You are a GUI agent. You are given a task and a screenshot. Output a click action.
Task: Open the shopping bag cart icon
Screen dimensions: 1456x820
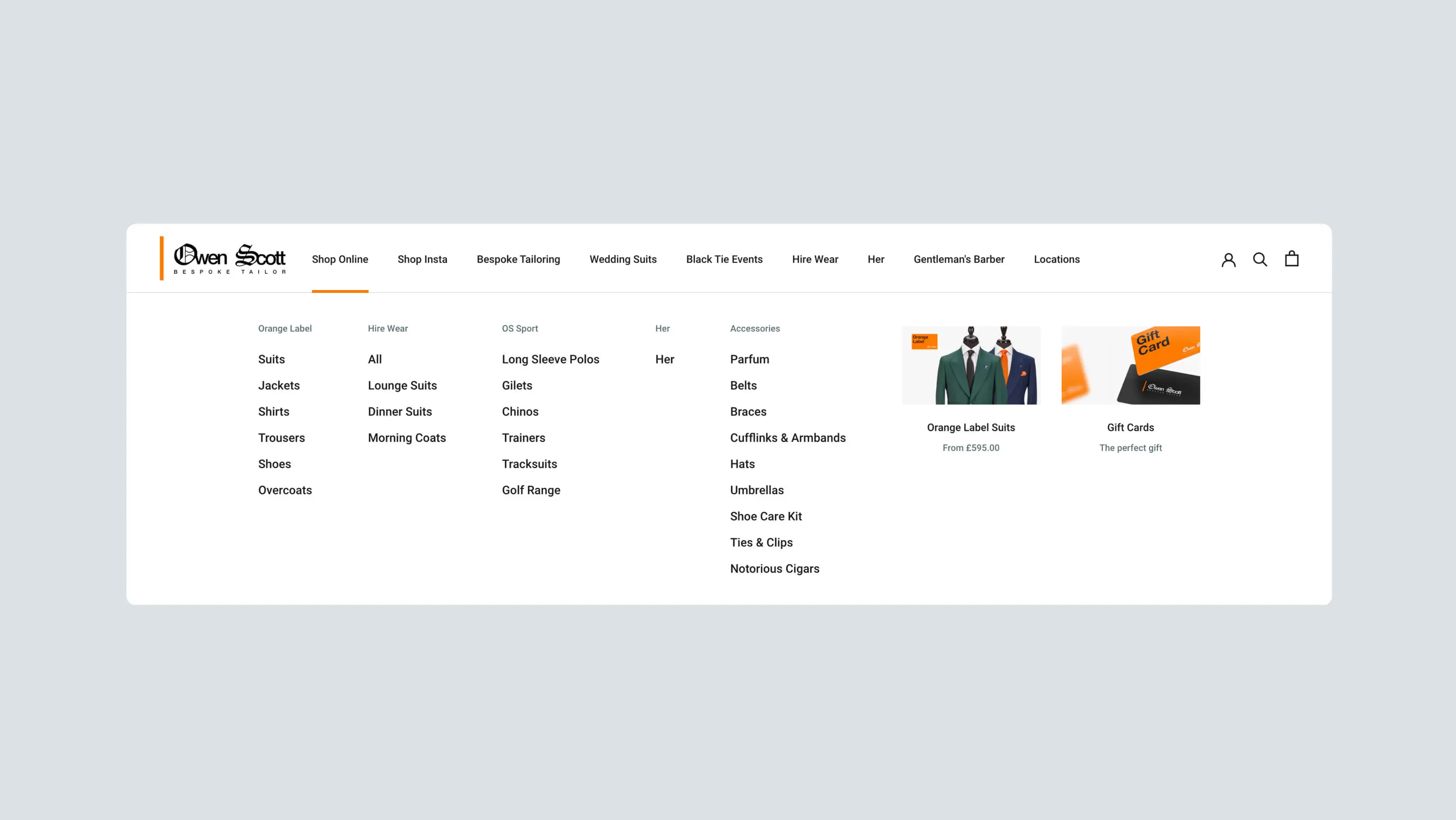click(x=1292, y=259)
